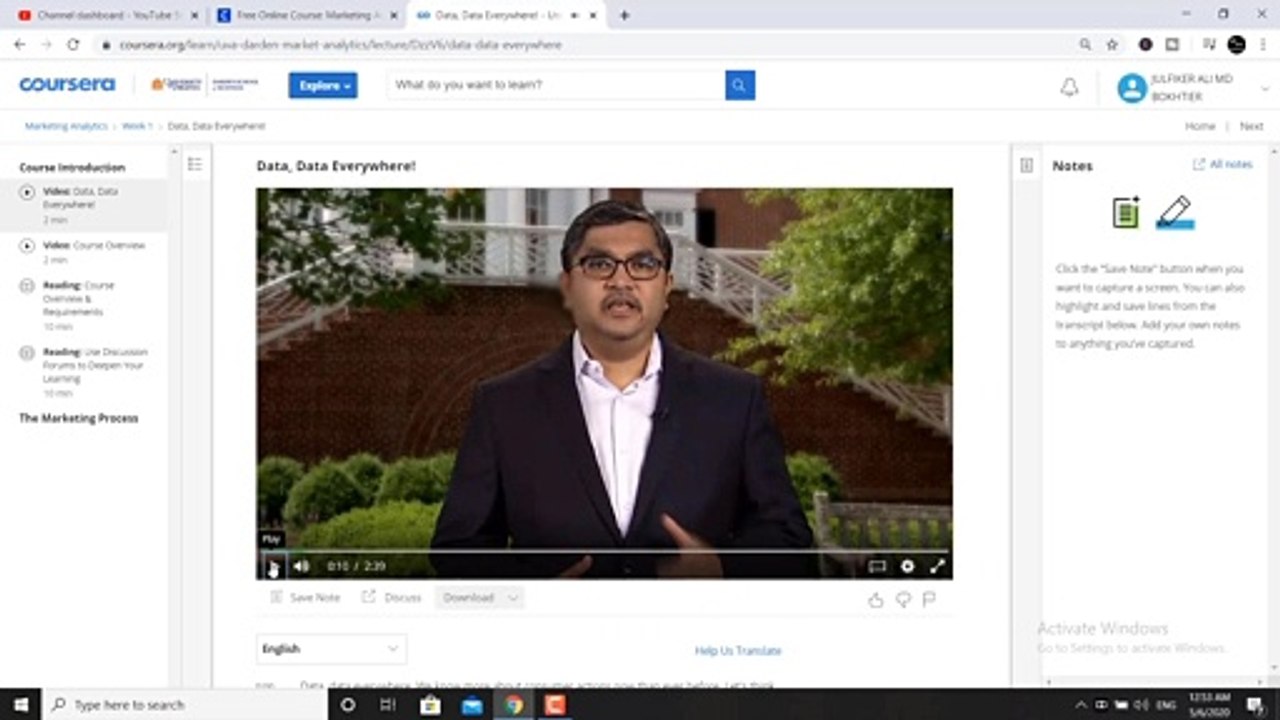Open Task View on taskbar
Image resolution: width=1280 pixels, height=720 pixels.
388,704
